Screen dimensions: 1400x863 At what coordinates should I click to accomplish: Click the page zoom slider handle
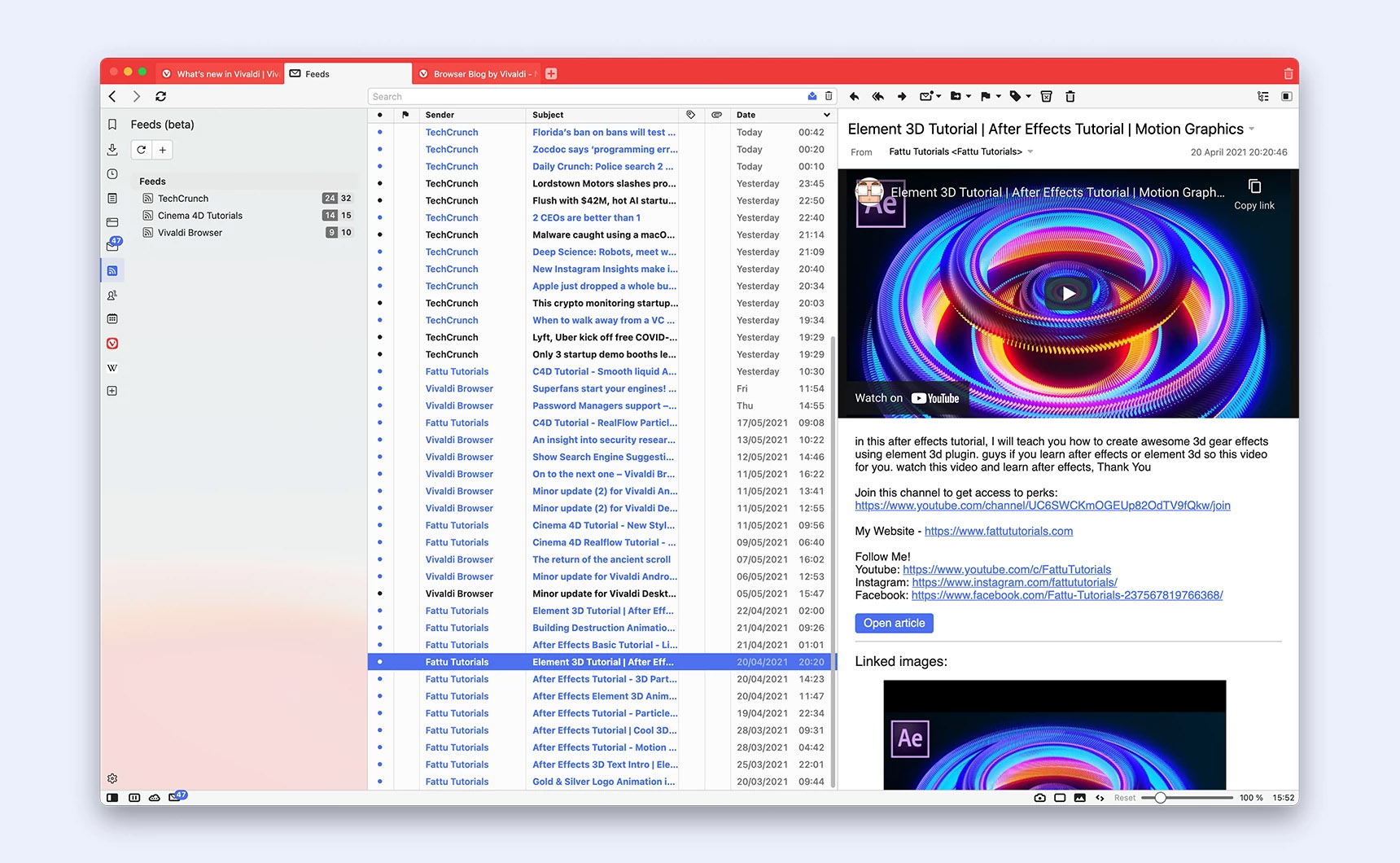(x=1161, y=798)
